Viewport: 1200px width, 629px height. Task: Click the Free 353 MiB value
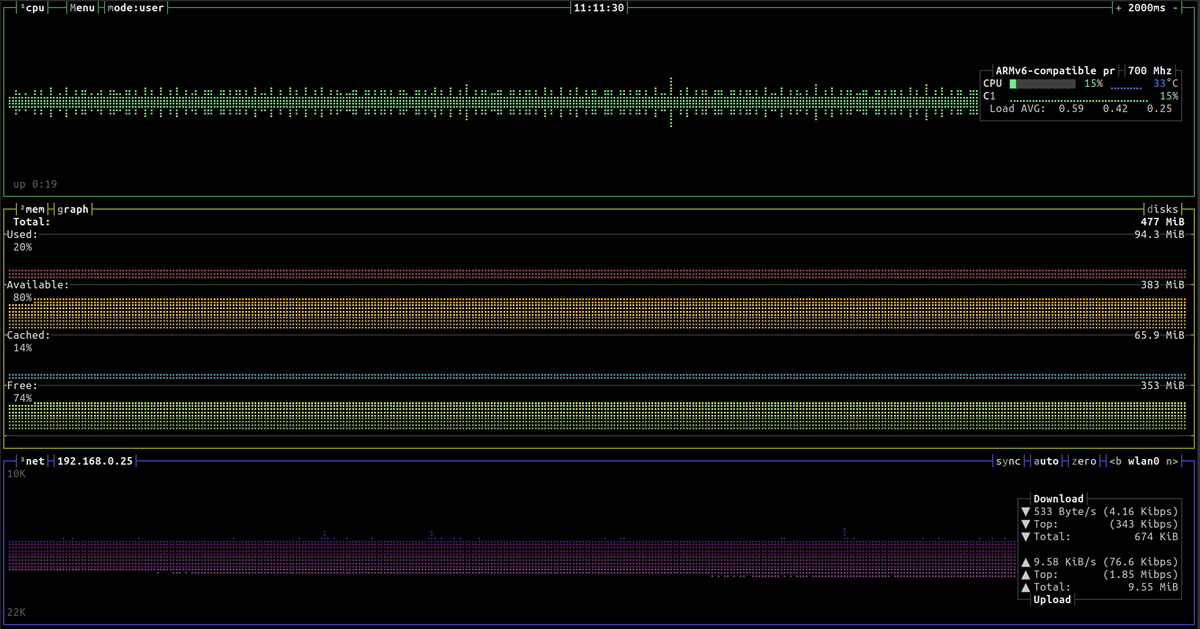coord(1162,385)
